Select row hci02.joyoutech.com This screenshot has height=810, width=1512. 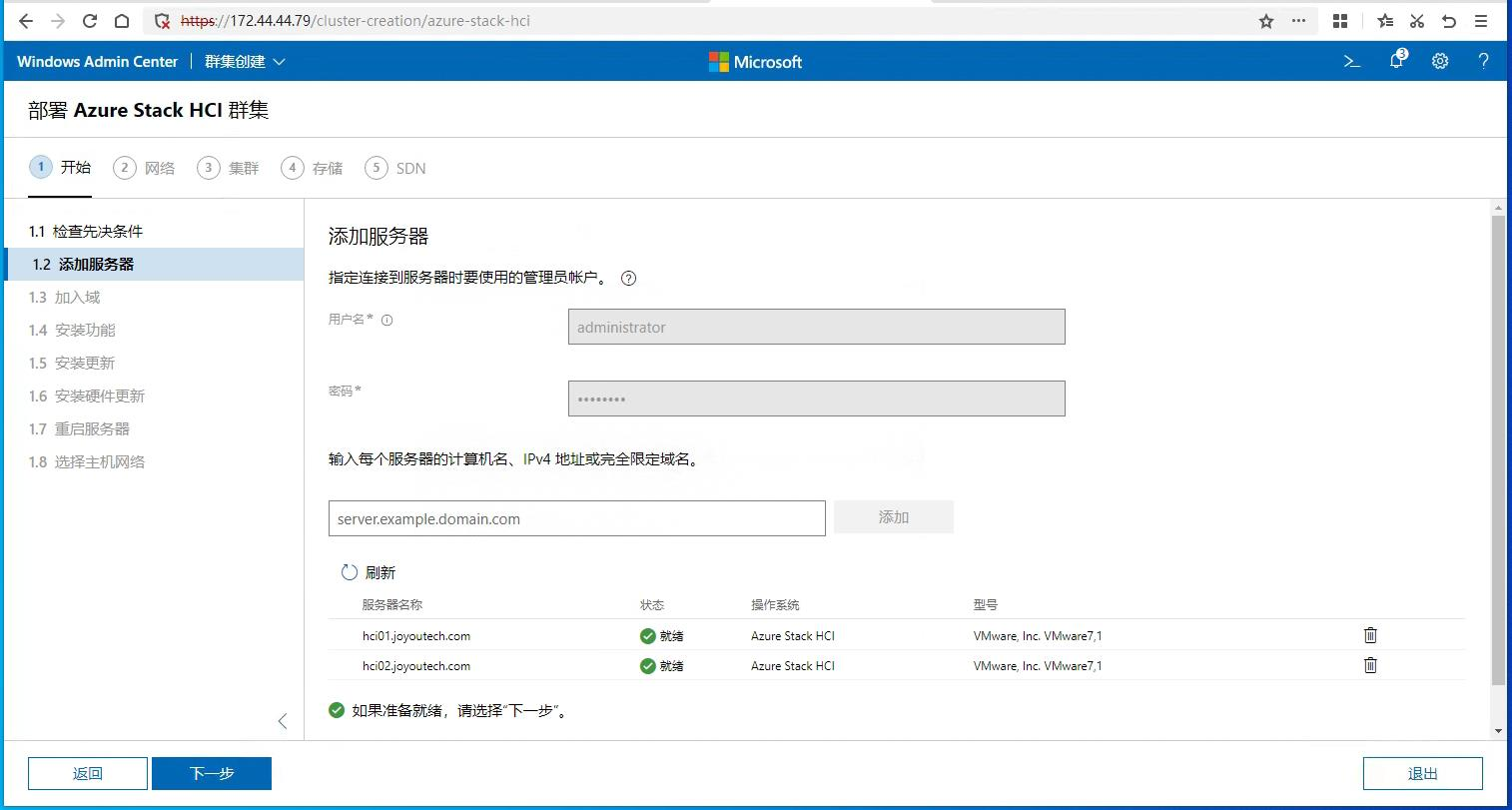click(x=897, y=665)
